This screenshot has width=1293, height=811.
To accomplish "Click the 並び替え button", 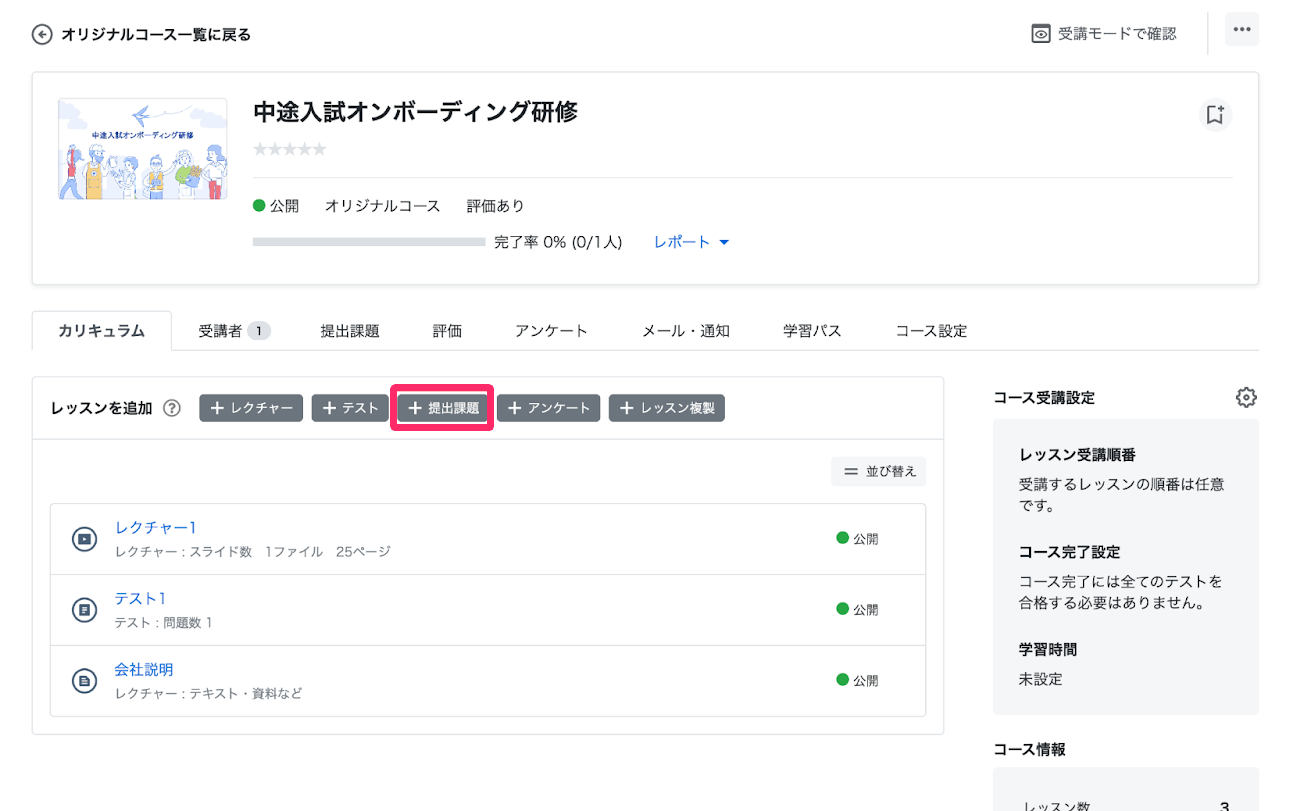I will click(x=879, y=471).
